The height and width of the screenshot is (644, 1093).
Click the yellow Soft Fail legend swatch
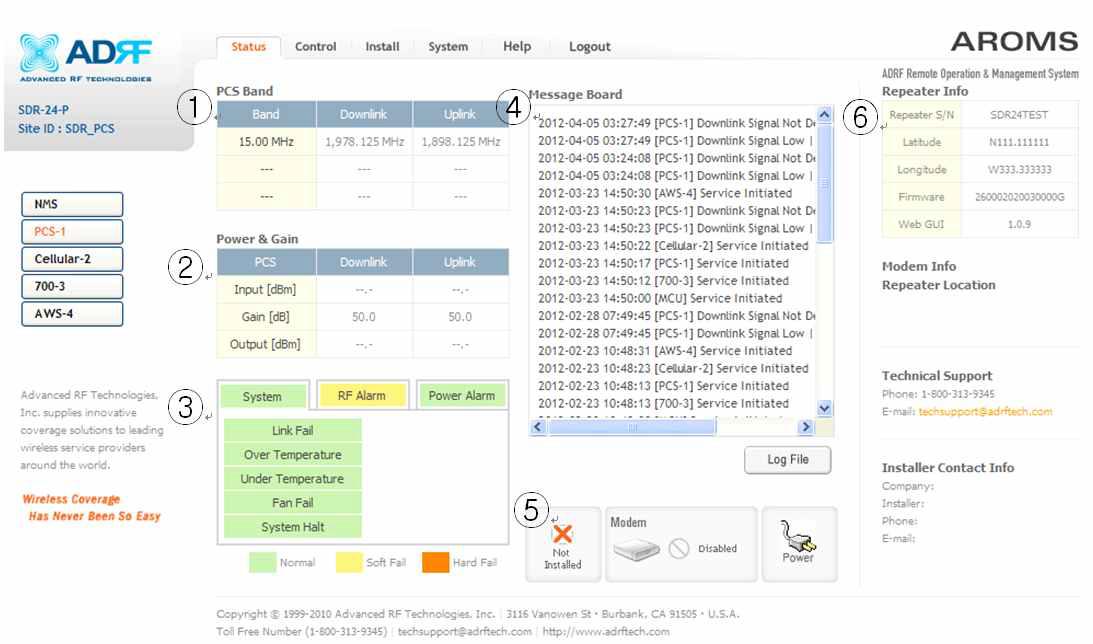(349, 562)
